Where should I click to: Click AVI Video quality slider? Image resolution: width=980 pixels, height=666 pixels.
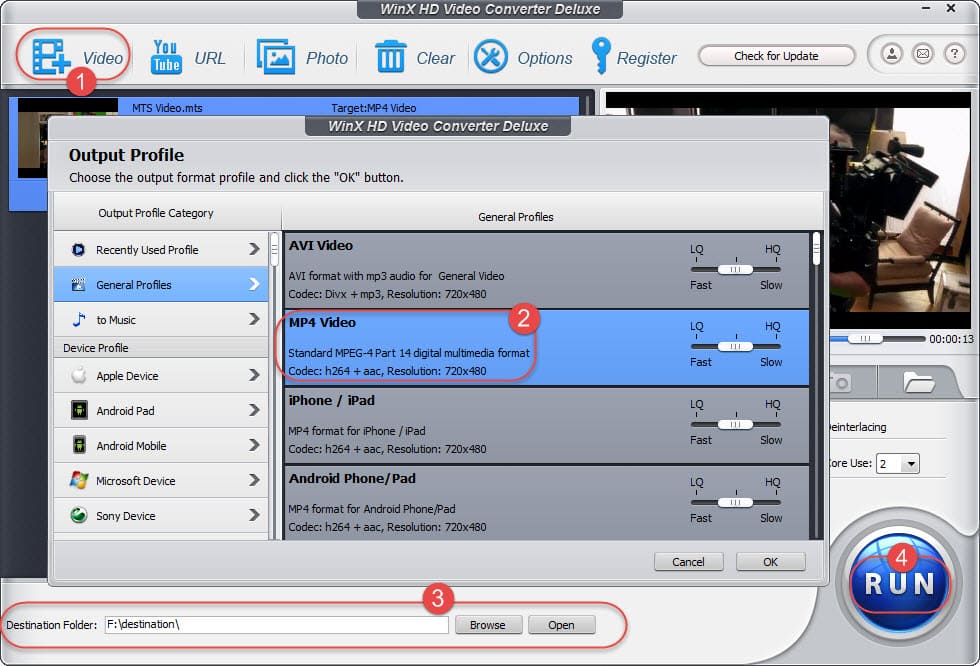(x=736, y=269)
